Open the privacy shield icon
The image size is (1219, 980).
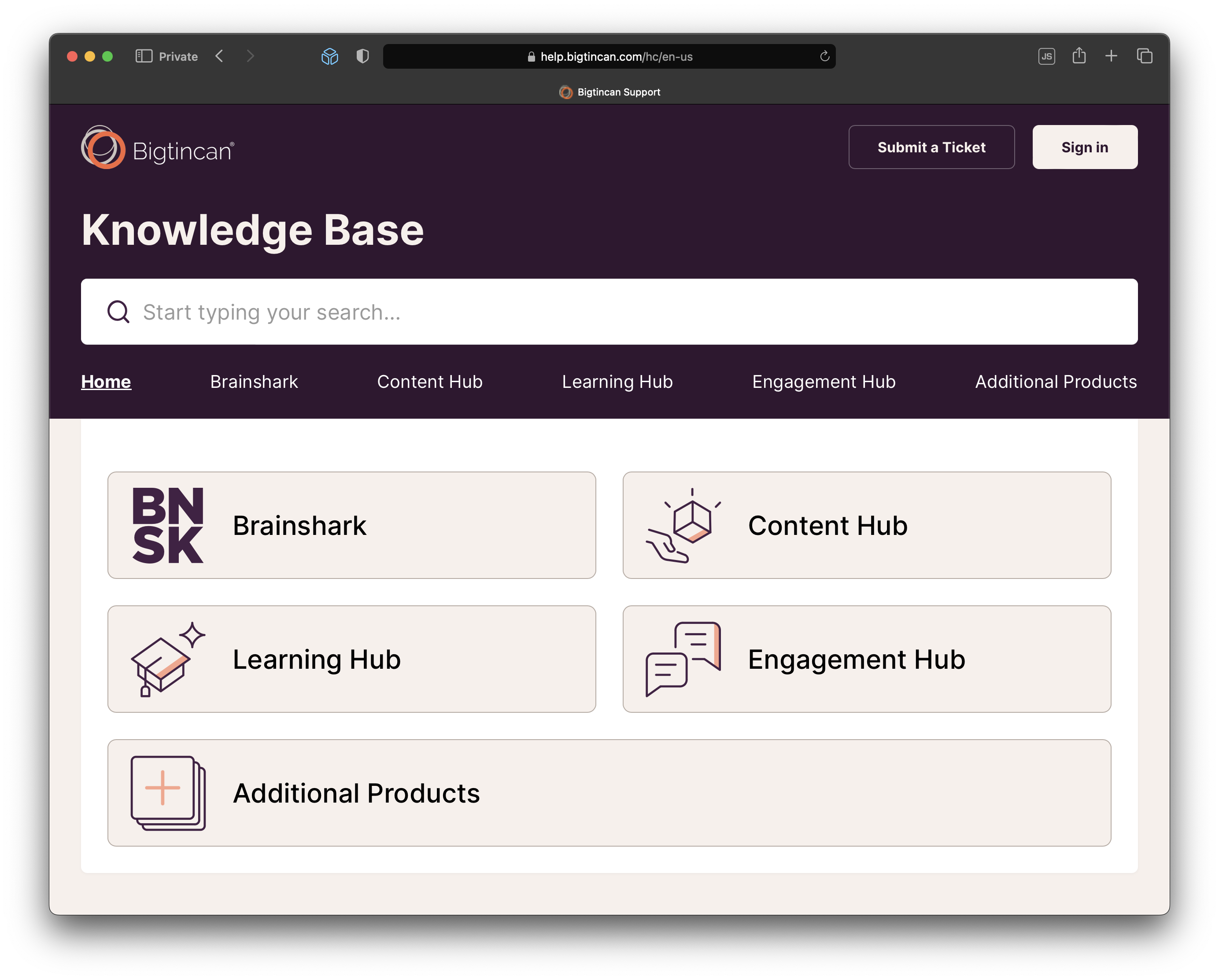(362, 56)
